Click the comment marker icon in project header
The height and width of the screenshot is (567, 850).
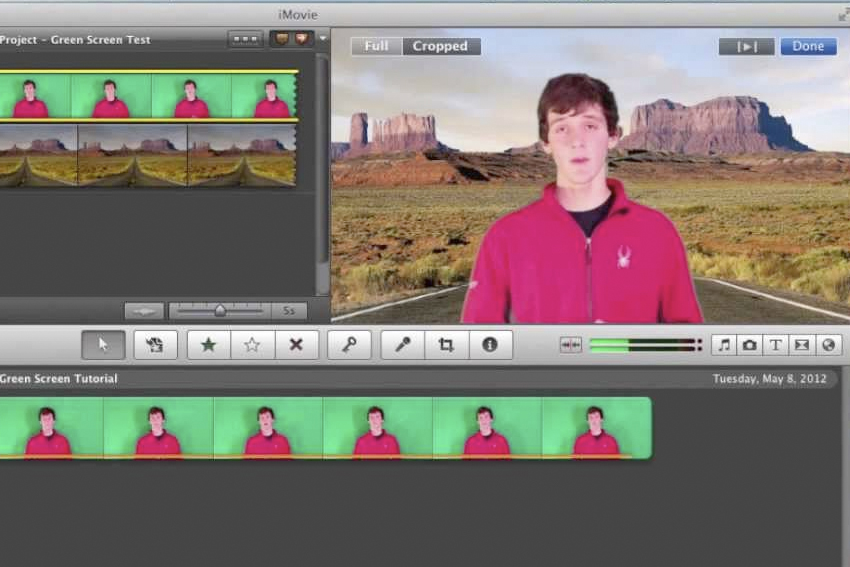point(281,39)
